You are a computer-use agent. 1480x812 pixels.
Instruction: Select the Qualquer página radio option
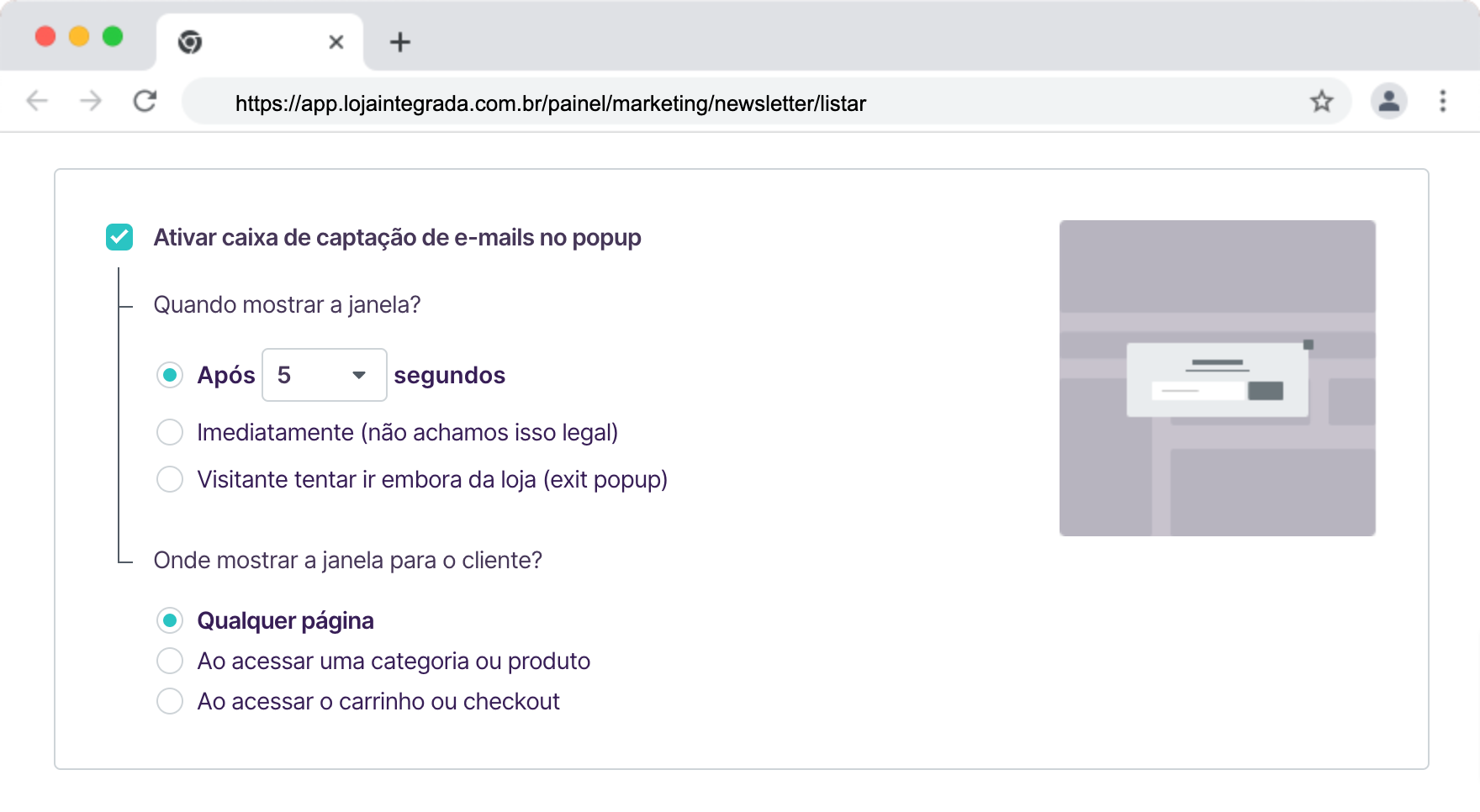[170, 620]
